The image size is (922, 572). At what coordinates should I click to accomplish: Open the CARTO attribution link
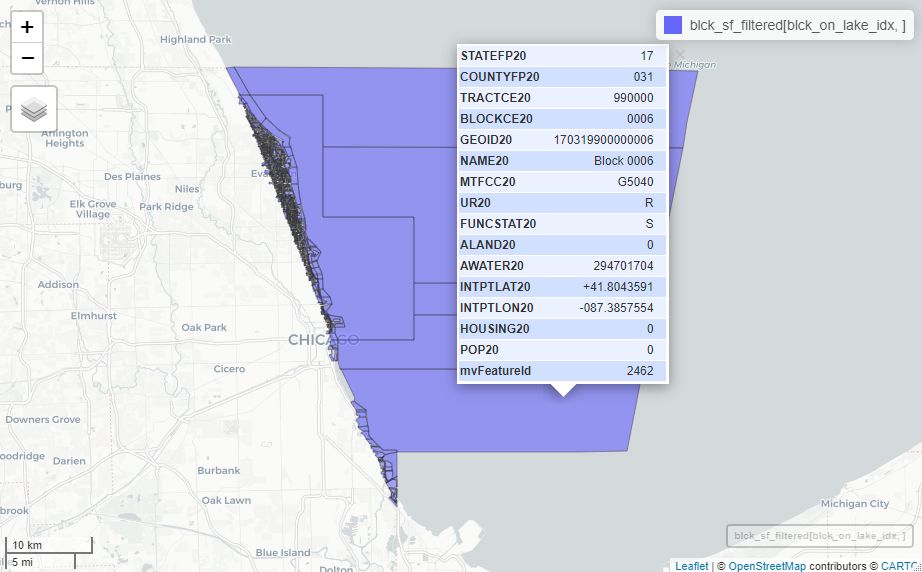900,566
